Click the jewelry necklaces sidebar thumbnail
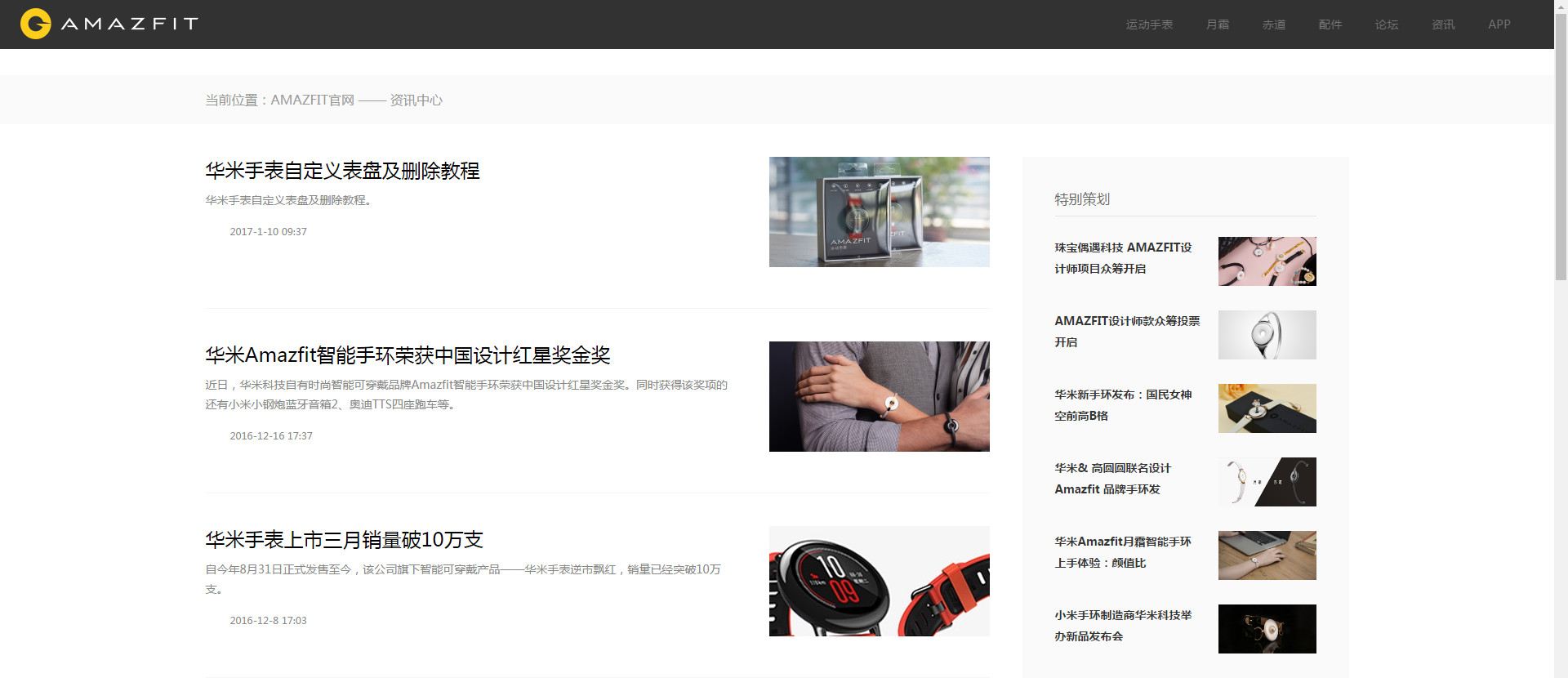This screenshot has height=678, width=1568. (x=1267, y=261)
